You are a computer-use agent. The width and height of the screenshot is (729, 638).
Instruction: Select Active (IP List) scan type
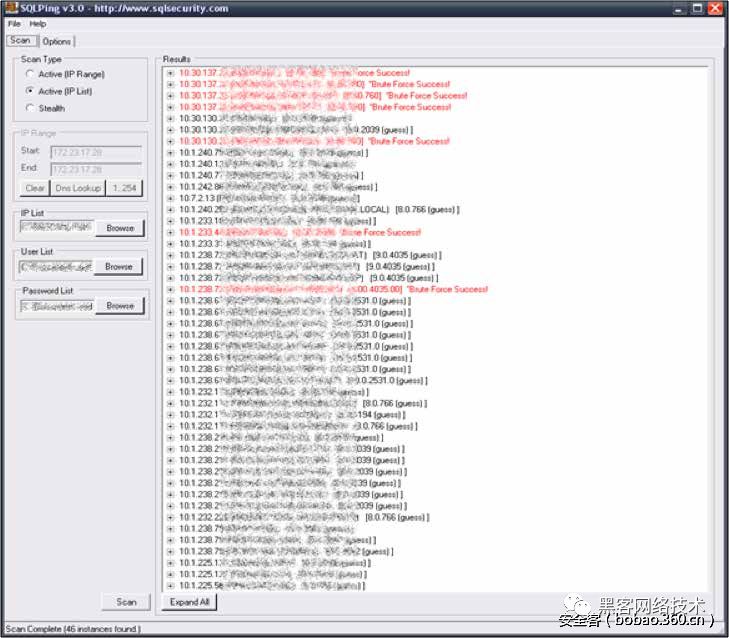point(30,91)
